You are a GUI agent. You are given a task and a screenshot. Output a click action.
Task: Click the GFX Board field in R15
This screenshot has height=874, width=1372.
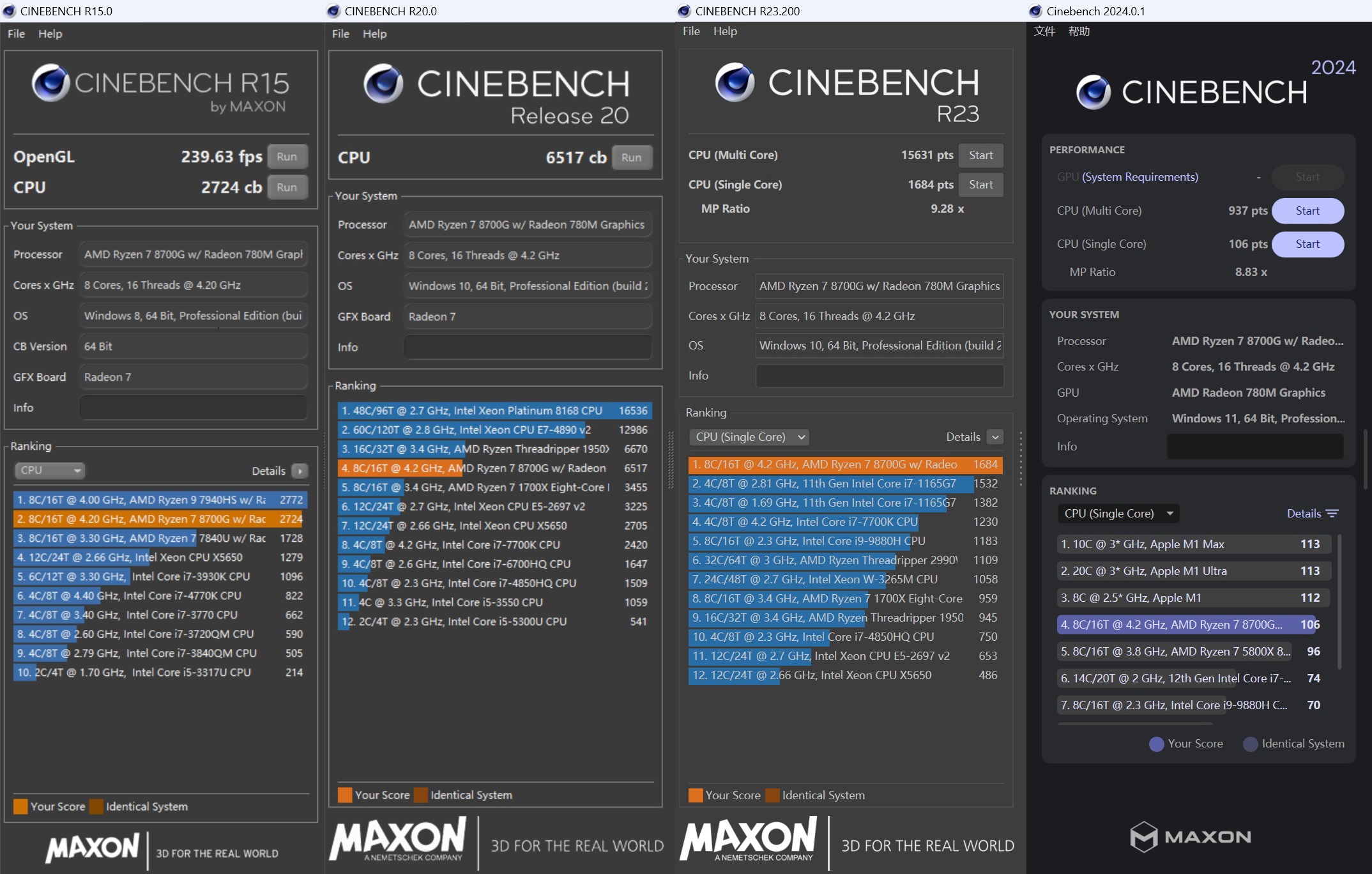click(x=193, y=377)
